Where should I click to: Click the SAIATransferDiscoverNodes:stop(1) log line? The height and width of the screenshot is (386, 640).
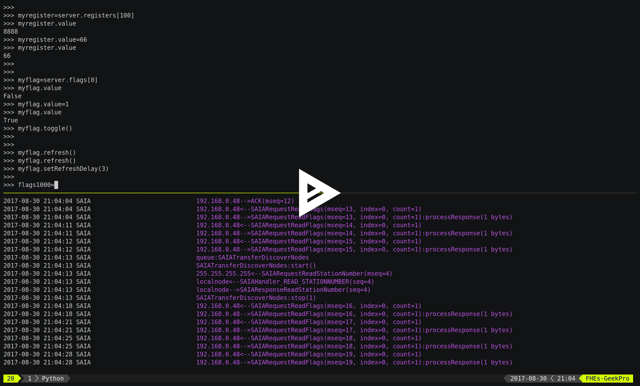click(256, 298)
